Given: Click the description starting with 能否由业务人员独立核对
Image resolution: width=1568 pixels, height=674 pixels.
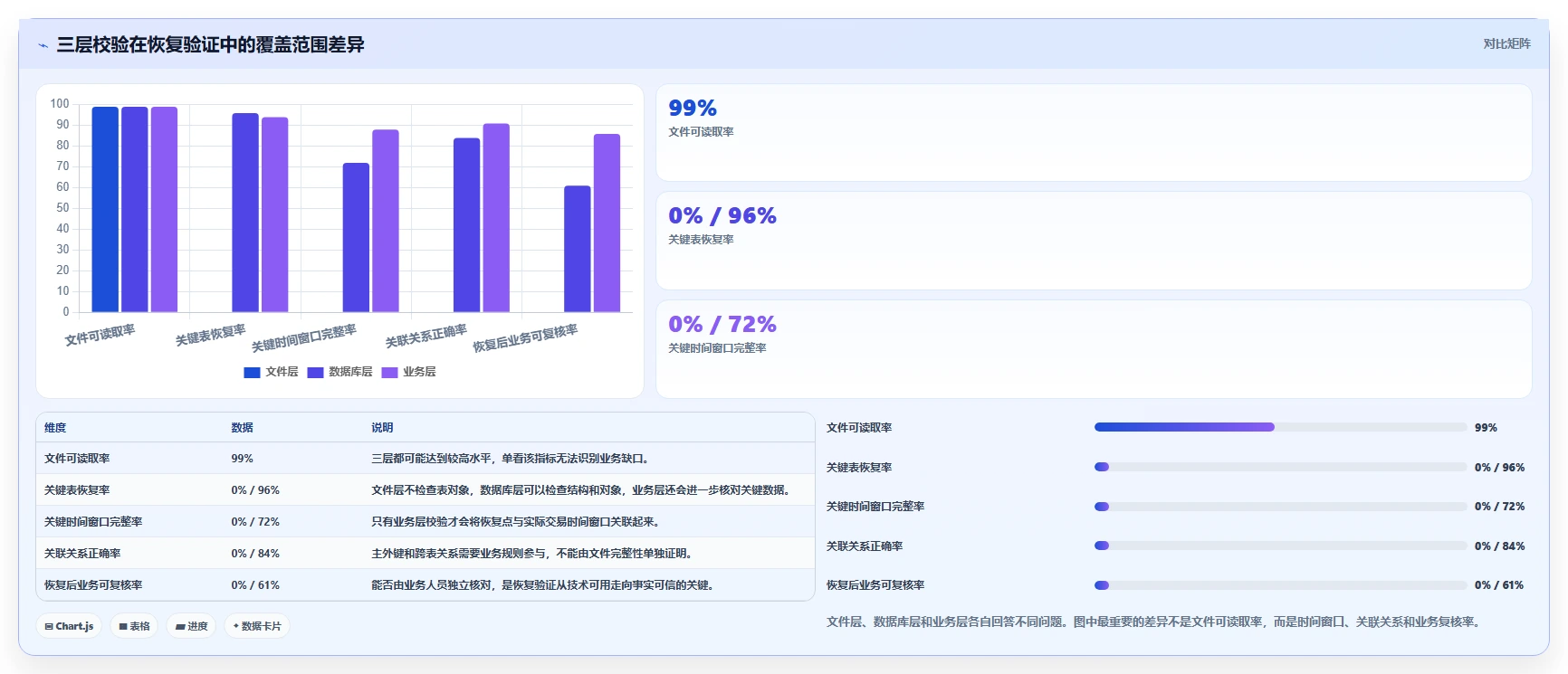Looking at the screenshot, I should (545, 585).
